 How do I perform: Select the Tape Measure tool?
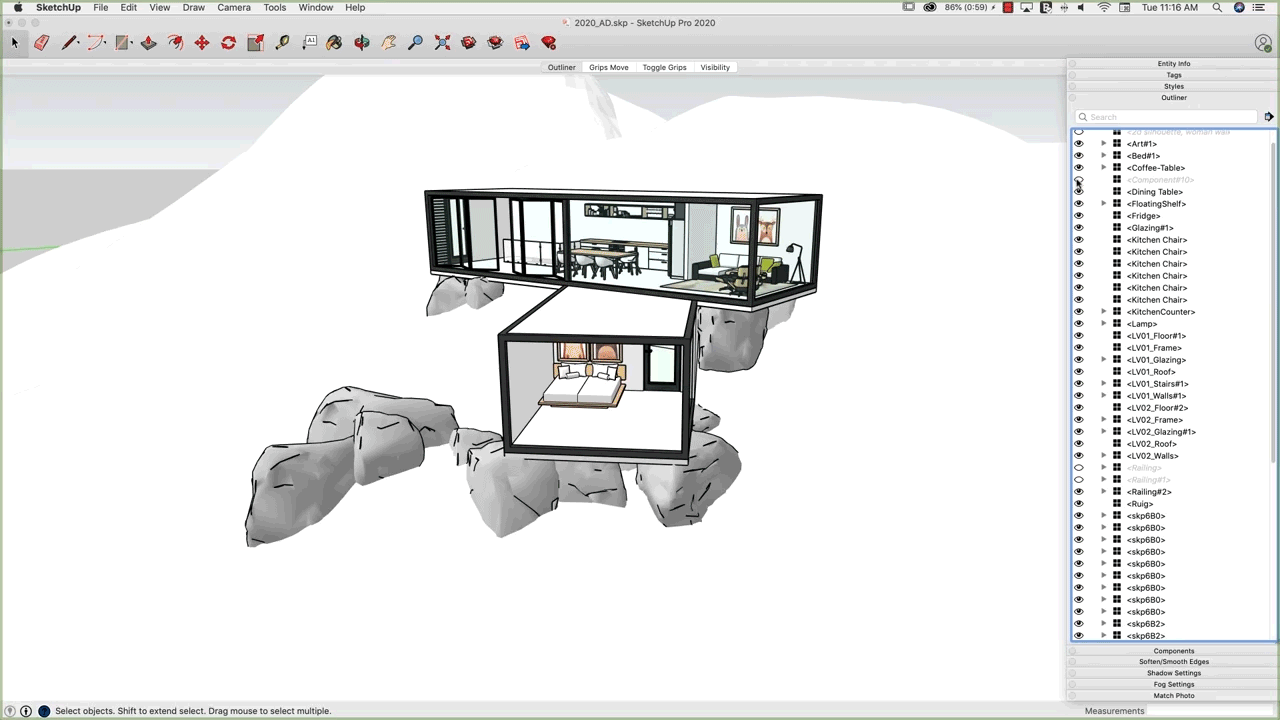(282, 43)
